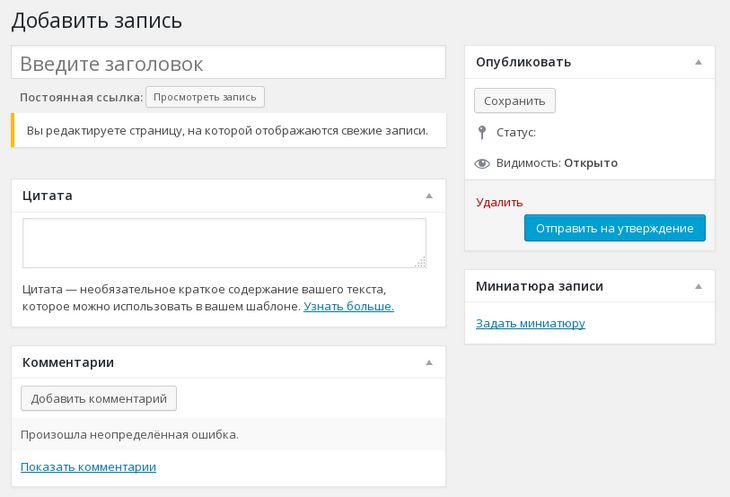730x497 pixels.
Task: Click the 'Постоянная ссылка:' label
Action: 81,97
